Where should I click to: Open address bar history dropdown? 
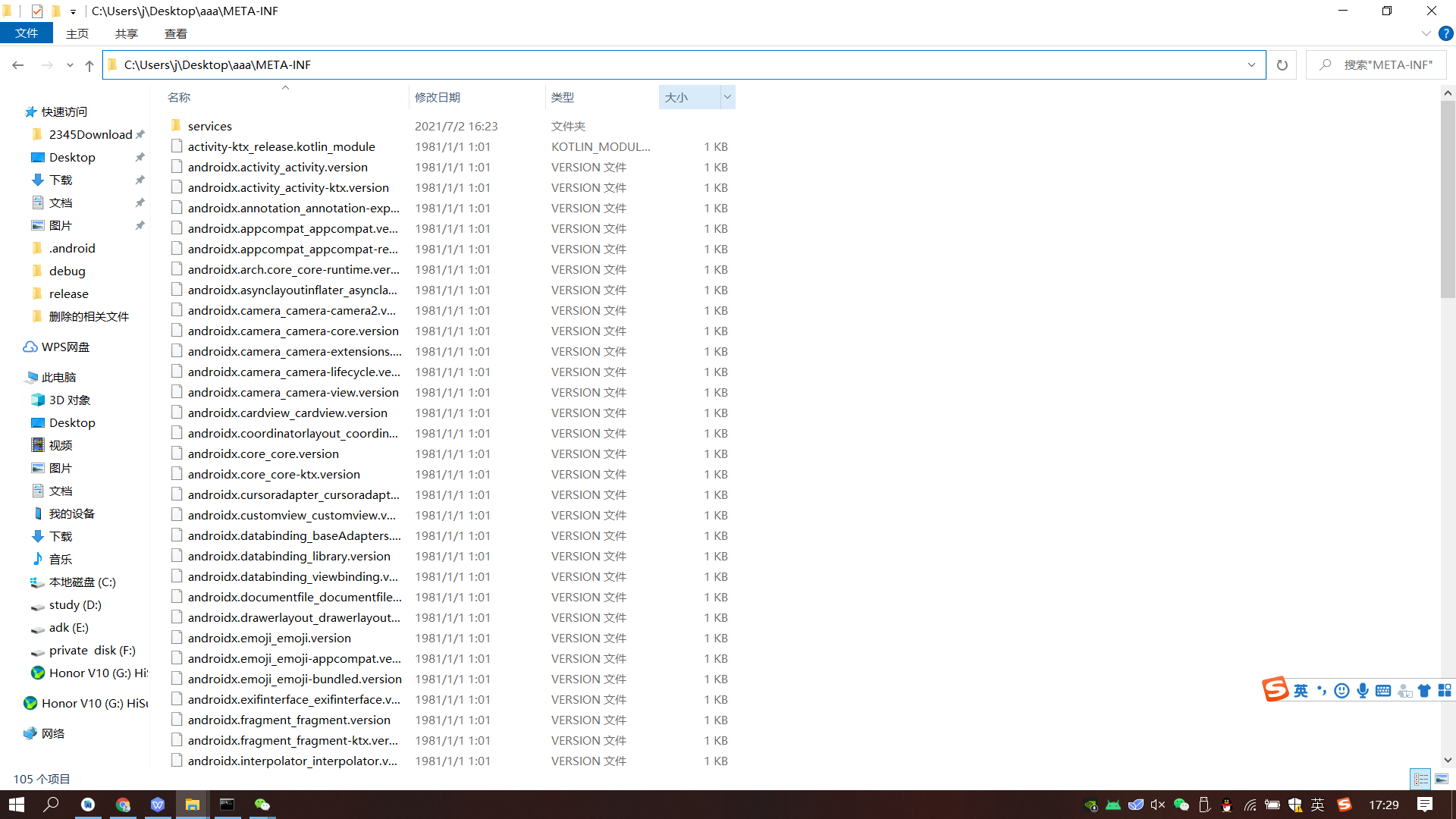tap(1251, 65)
